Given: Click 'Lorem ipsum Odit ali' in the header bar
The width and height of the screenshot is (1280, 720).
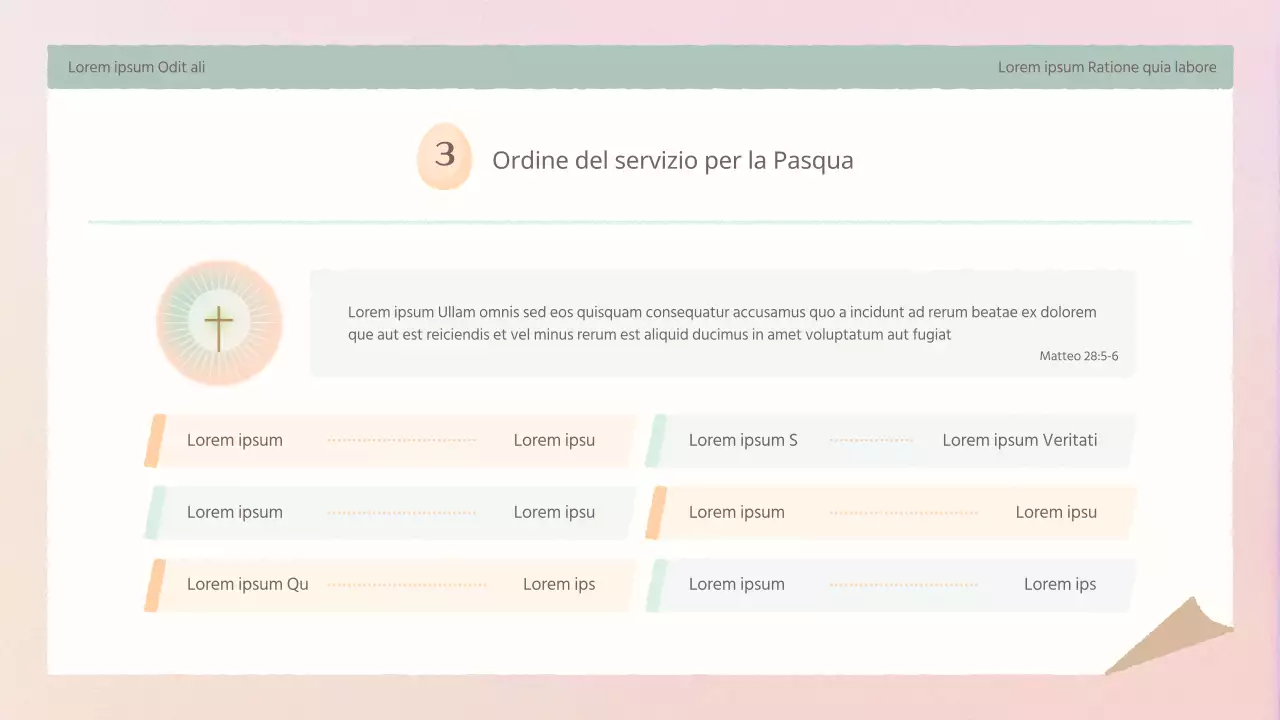Looking at the screenshot, I should (x=137, y=67).
